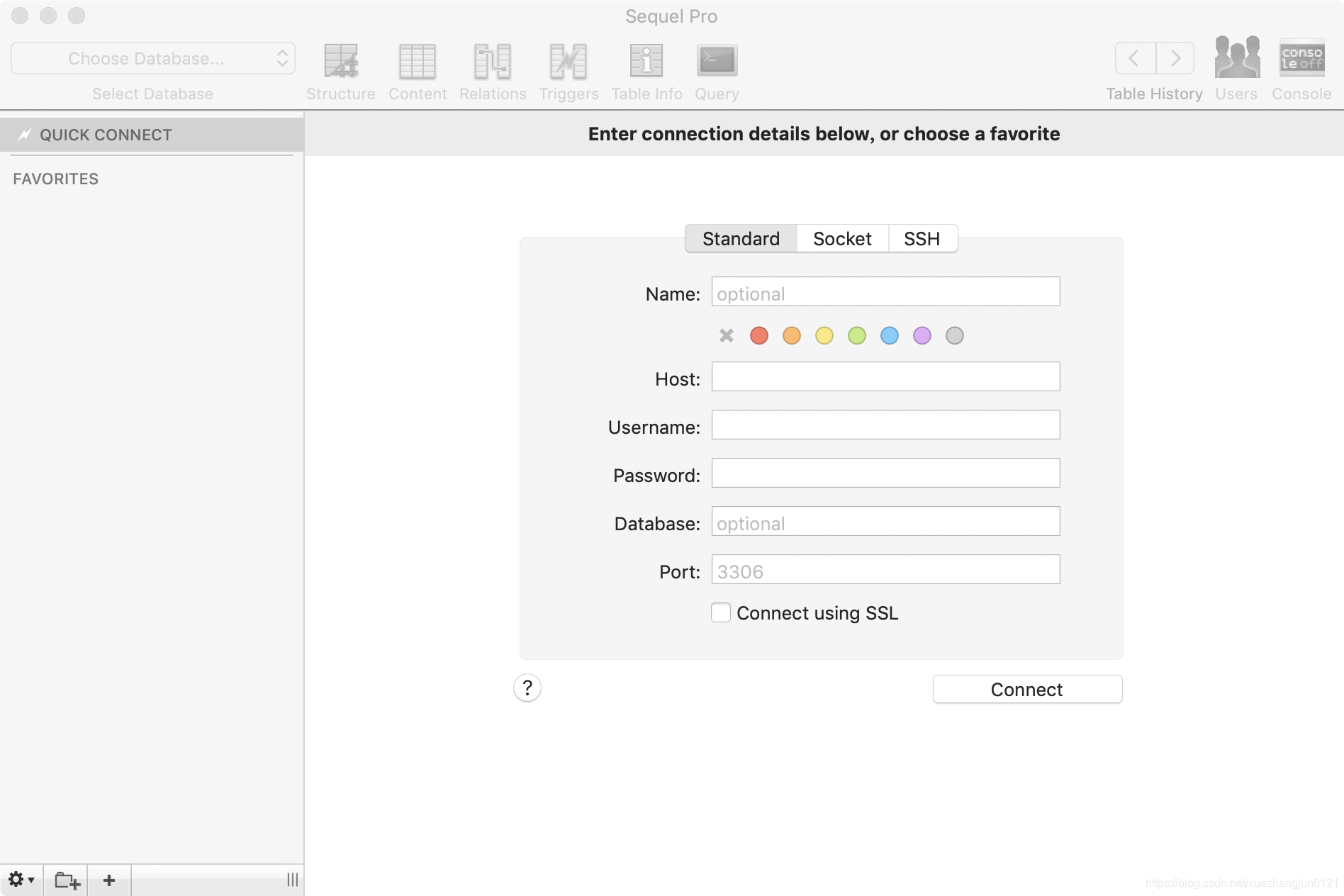1344x896 pixels.
Task: Click the Quick Connect lightning icon
Action: point(25,135)
